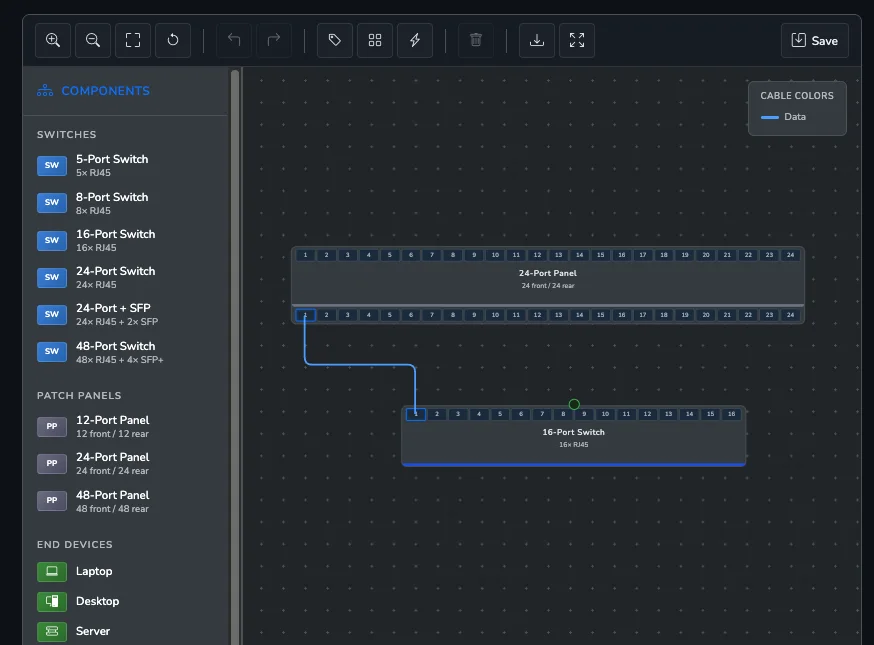Click the green handle above 16-Port Switch

pyautogui.click(x=574, y=404)
